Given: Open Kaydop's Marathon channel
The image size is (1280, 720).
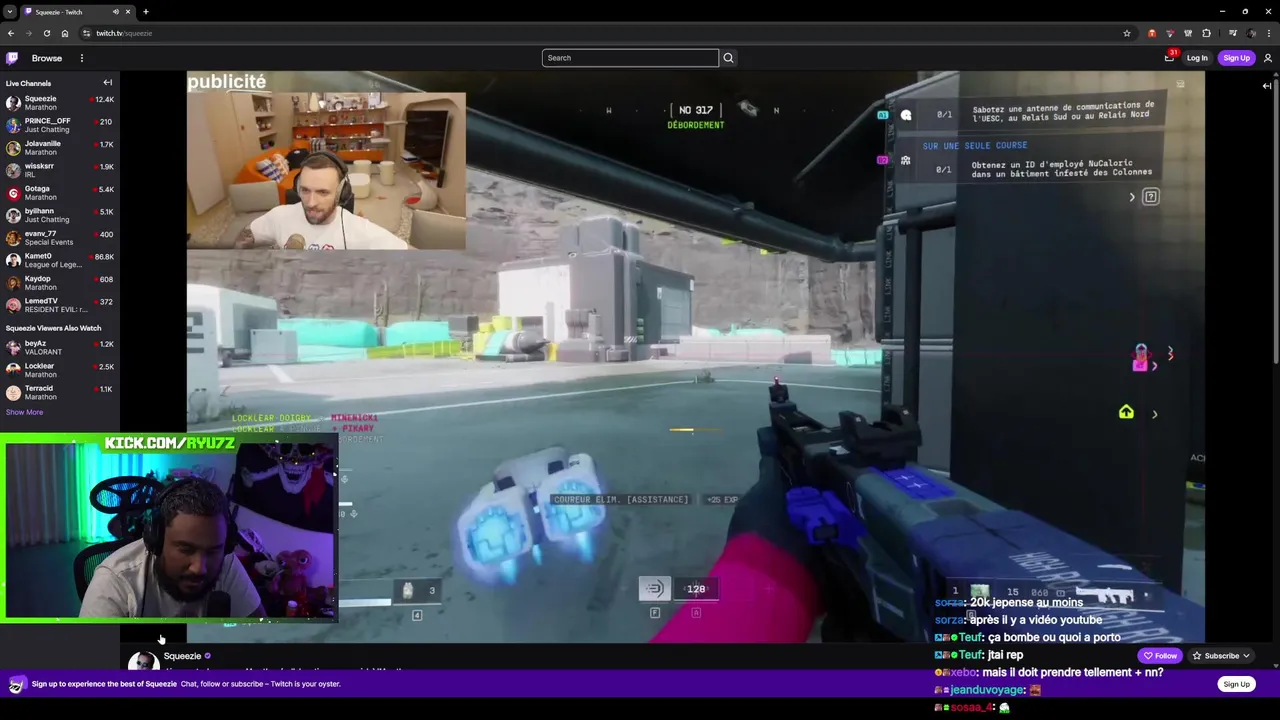Looking at the screenshot, I should click(60, 283).
